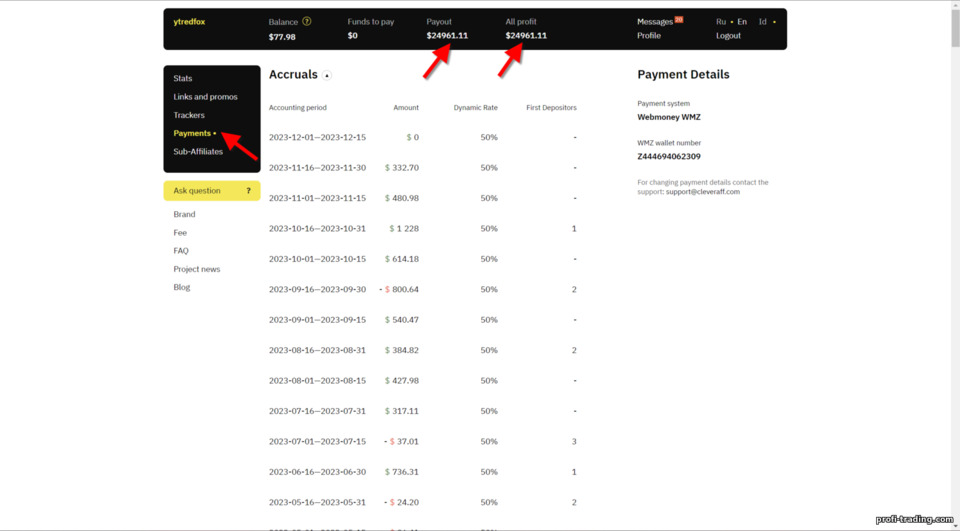Click the amount $ 384.82
Viewport: 960px width, 531px height.
[x=402, y=350]
